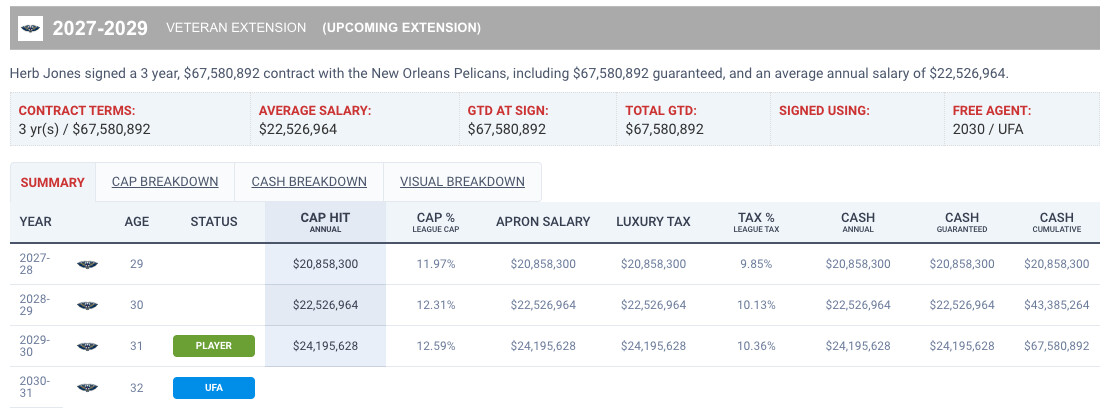The height and width of the screenshot is (410, 1110).
Task: Click the Free Agent 2030 / UFA box
Action: 1021,119
